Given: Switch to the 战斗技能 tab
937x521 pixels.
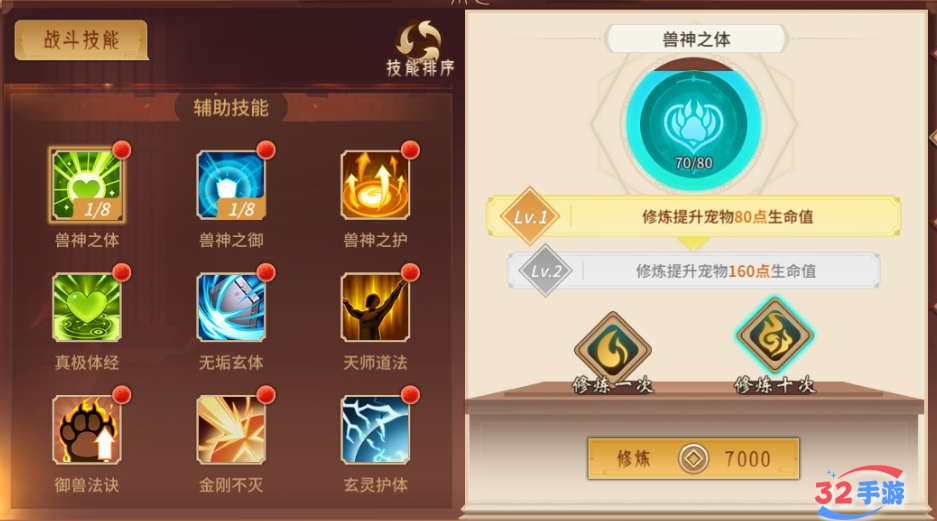Looking at the screenshot, I should (x=81, y=39).
